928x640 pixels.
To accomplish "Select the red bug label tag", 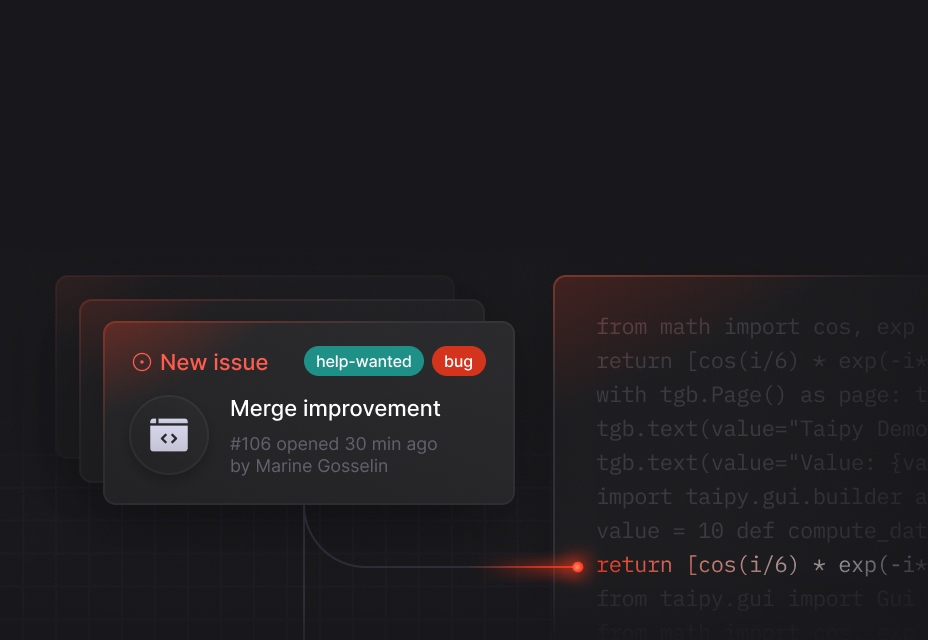I will click(x=458, y=361).
